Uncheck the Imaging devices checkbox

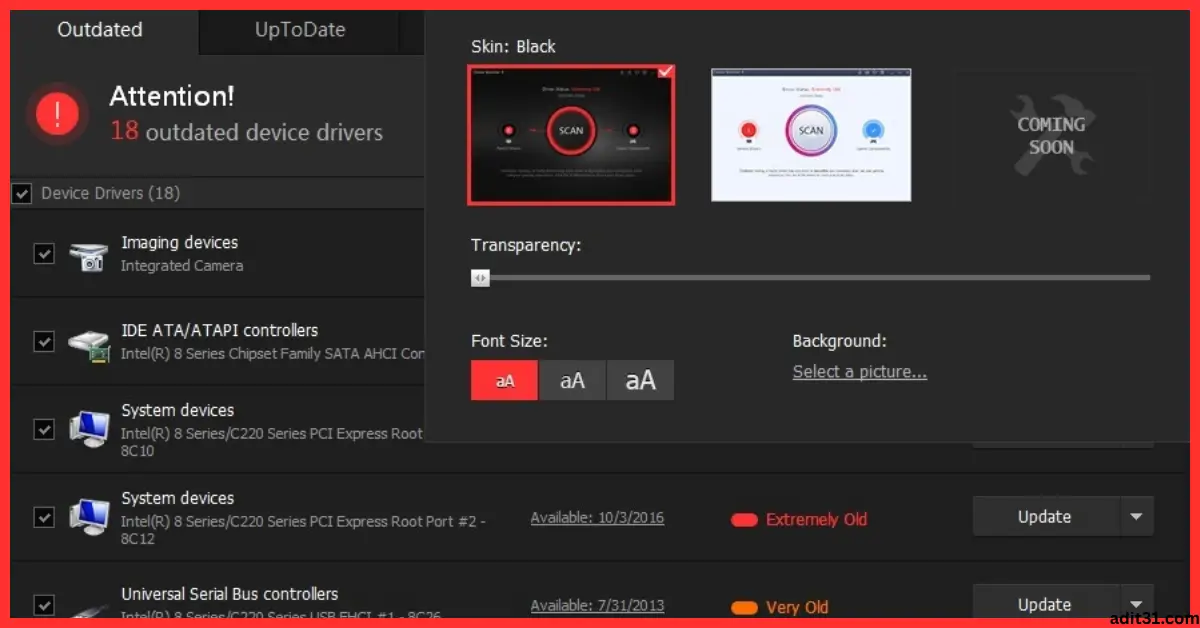[44, 254]
